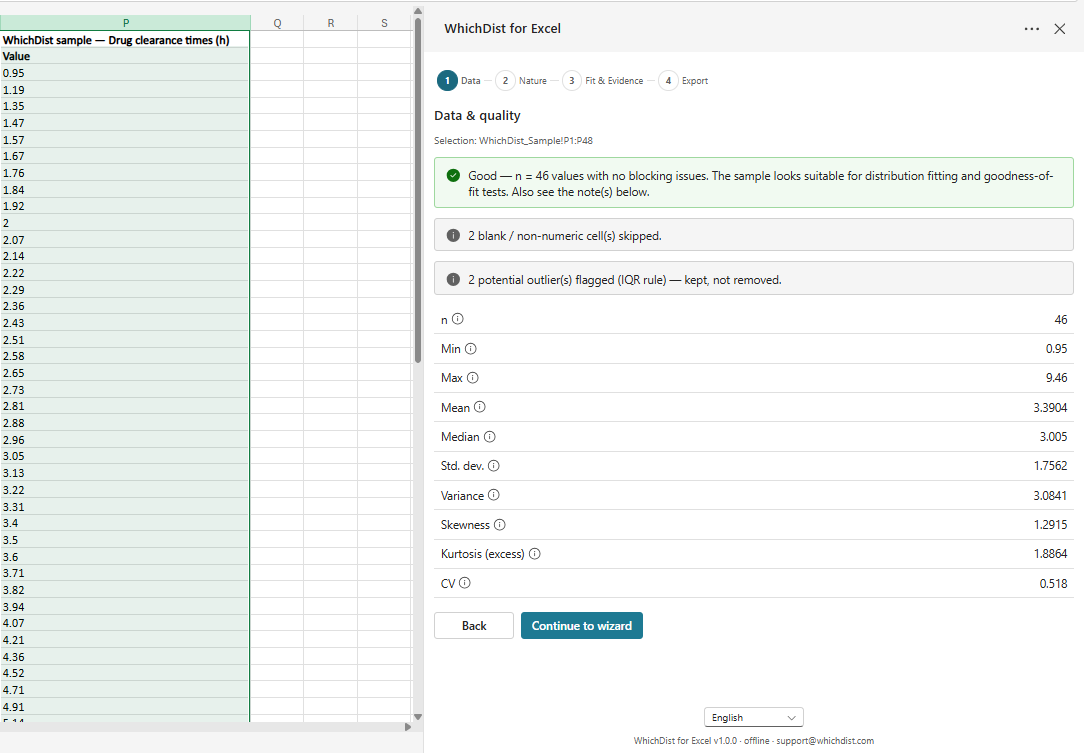Click the CV value 0.518
The height and width of the screenshot is (753, 1084).
(x=1053, y=584)
